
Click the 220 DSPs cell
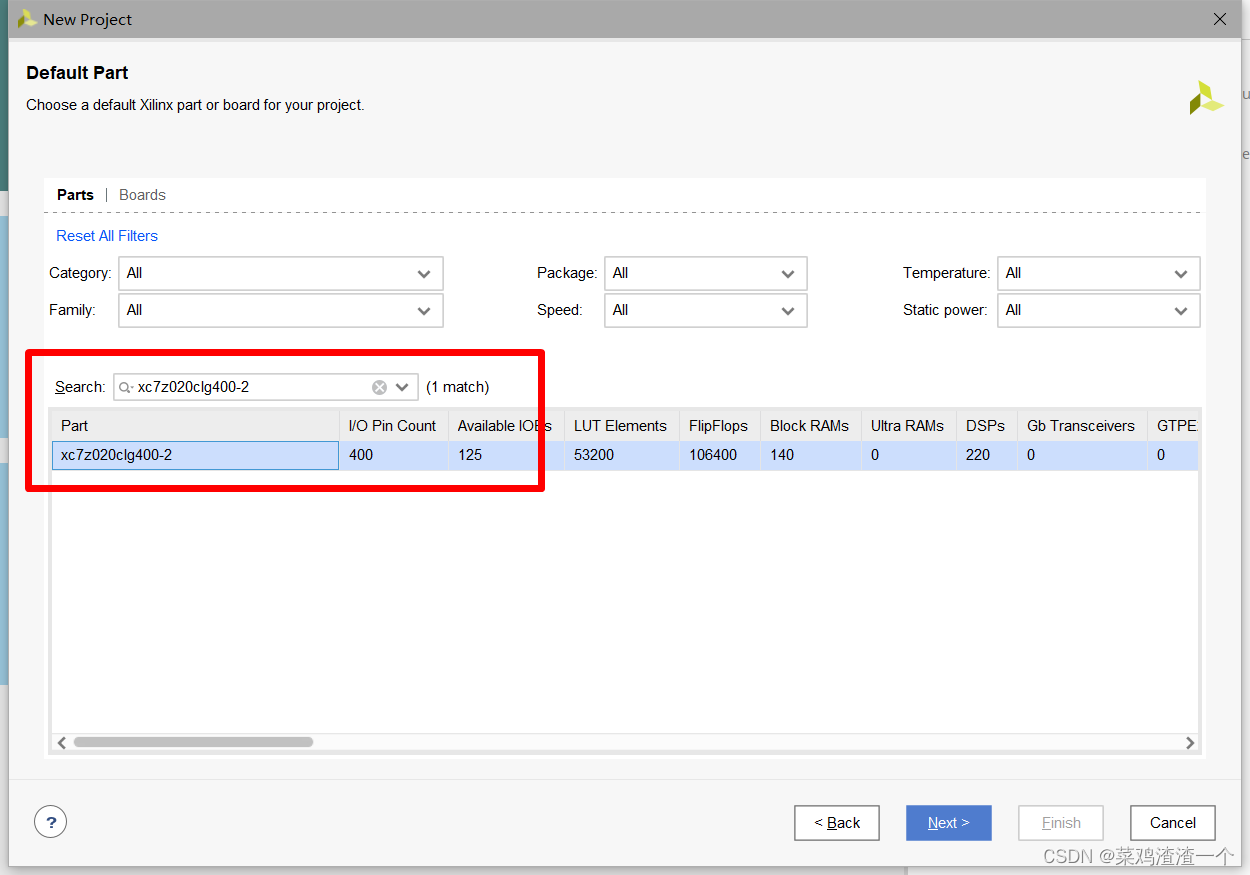(986, 455)
